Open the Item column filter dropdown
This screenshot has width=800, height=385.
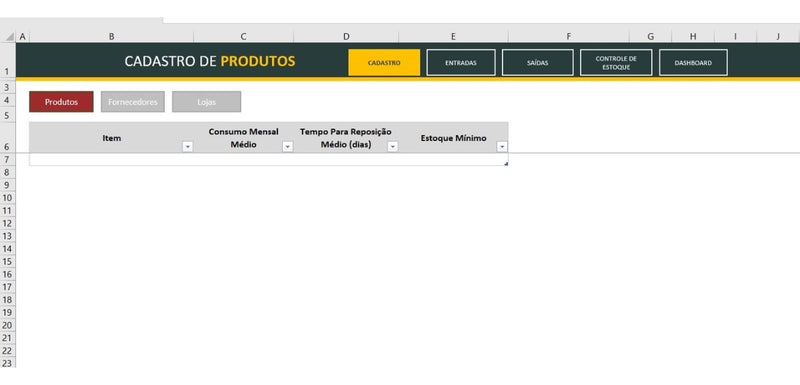pyautogui.click(x=188, y=147)
